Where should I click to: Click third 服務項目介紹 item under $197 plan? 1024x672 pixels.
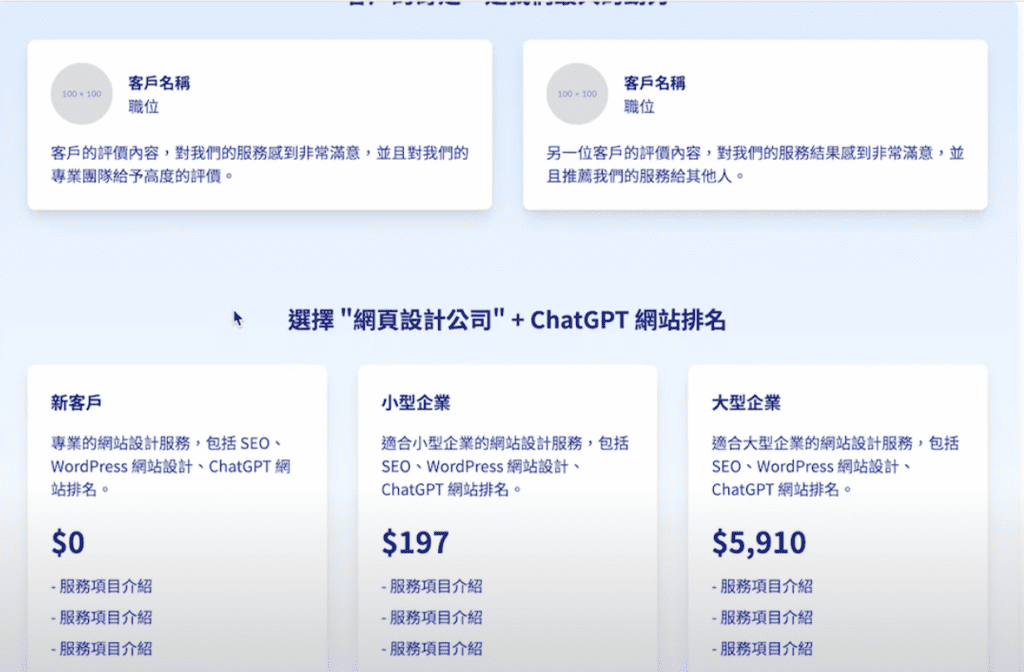(x=432, y=649)
